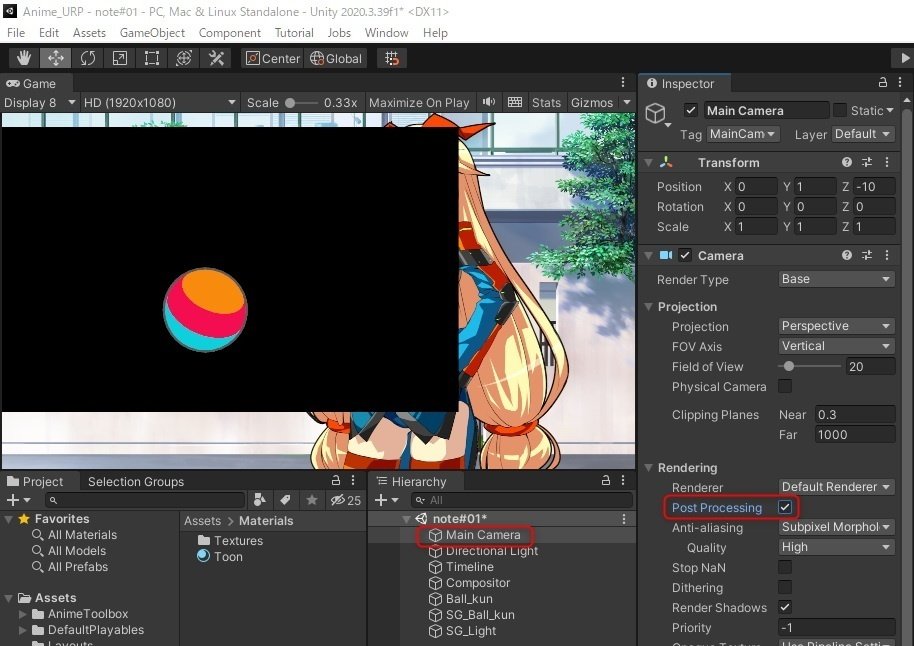Lock the Inspector panel

click(883, 83)
